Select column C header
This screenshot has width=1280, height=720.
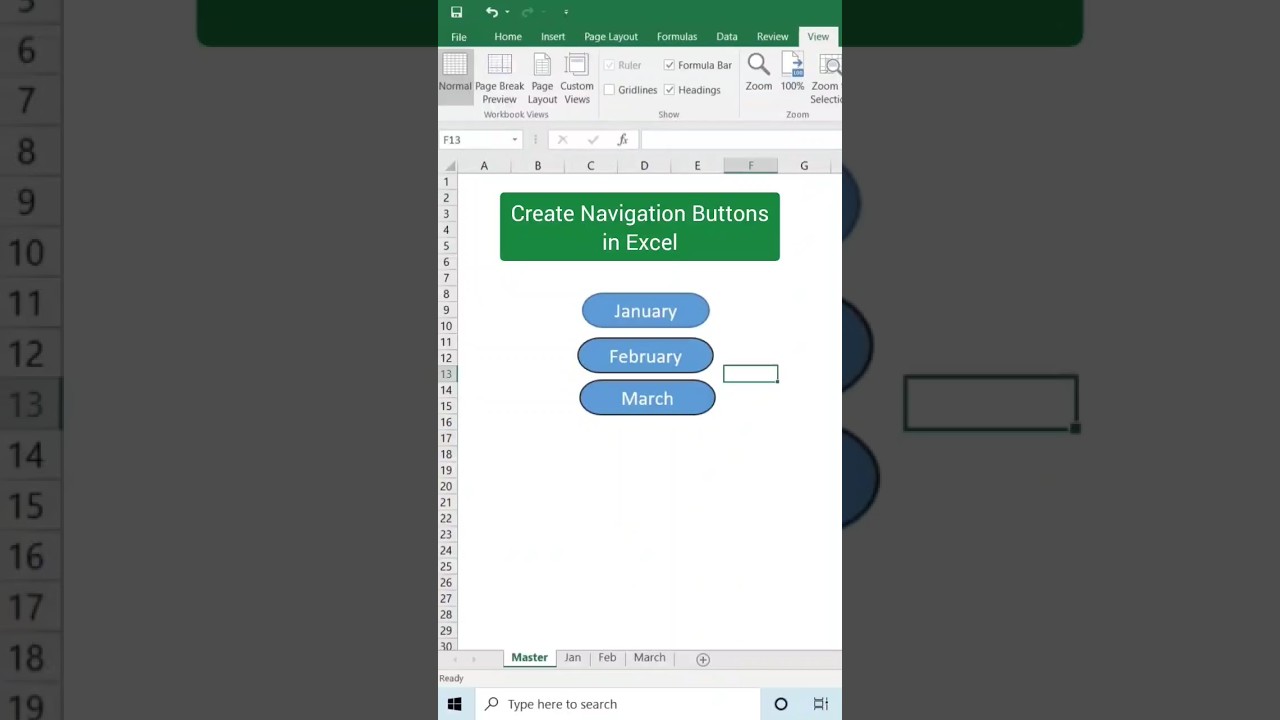[x=591, y=166]
